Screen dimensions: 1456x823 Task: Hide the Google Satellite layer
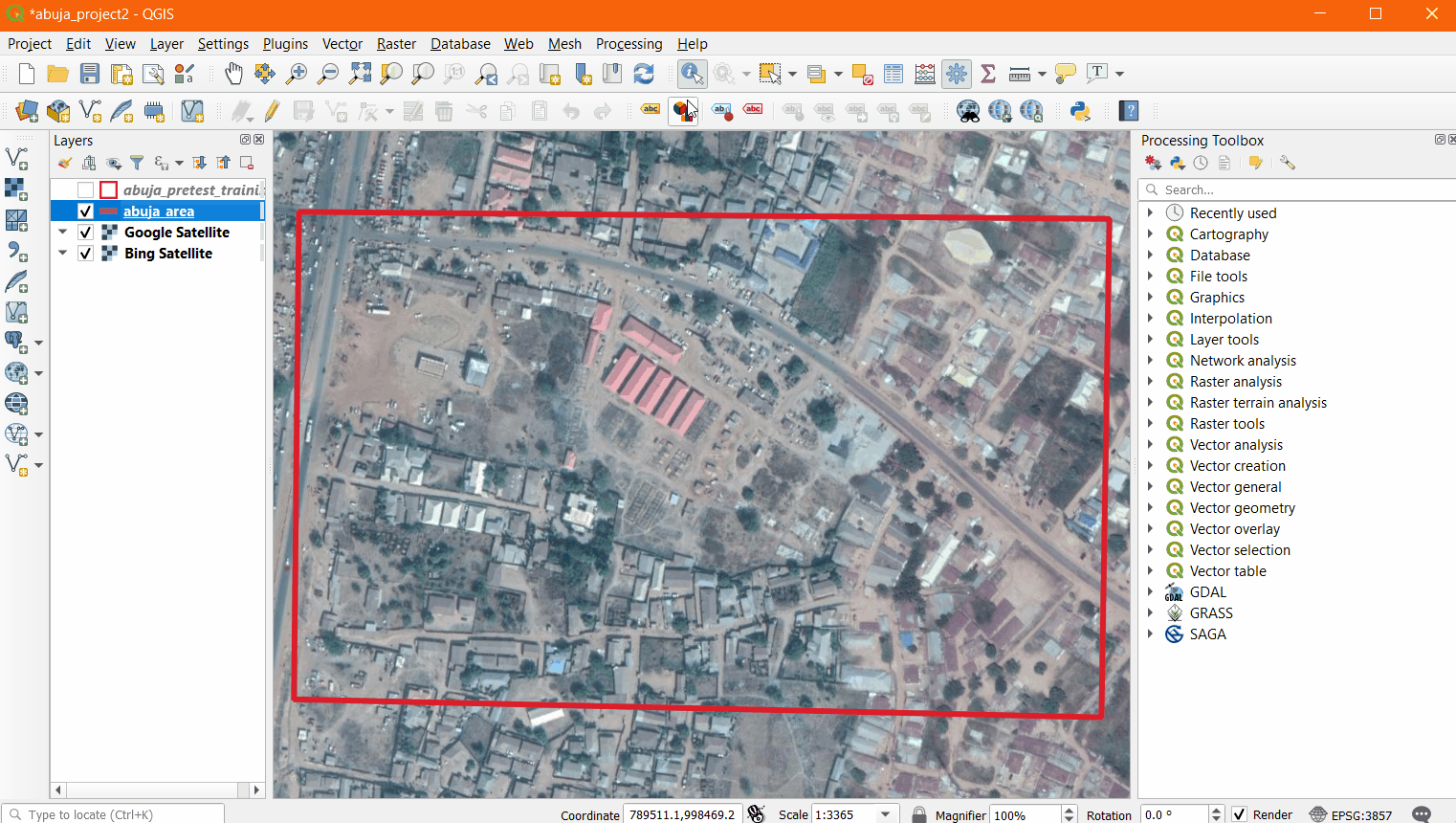[85, 233]
